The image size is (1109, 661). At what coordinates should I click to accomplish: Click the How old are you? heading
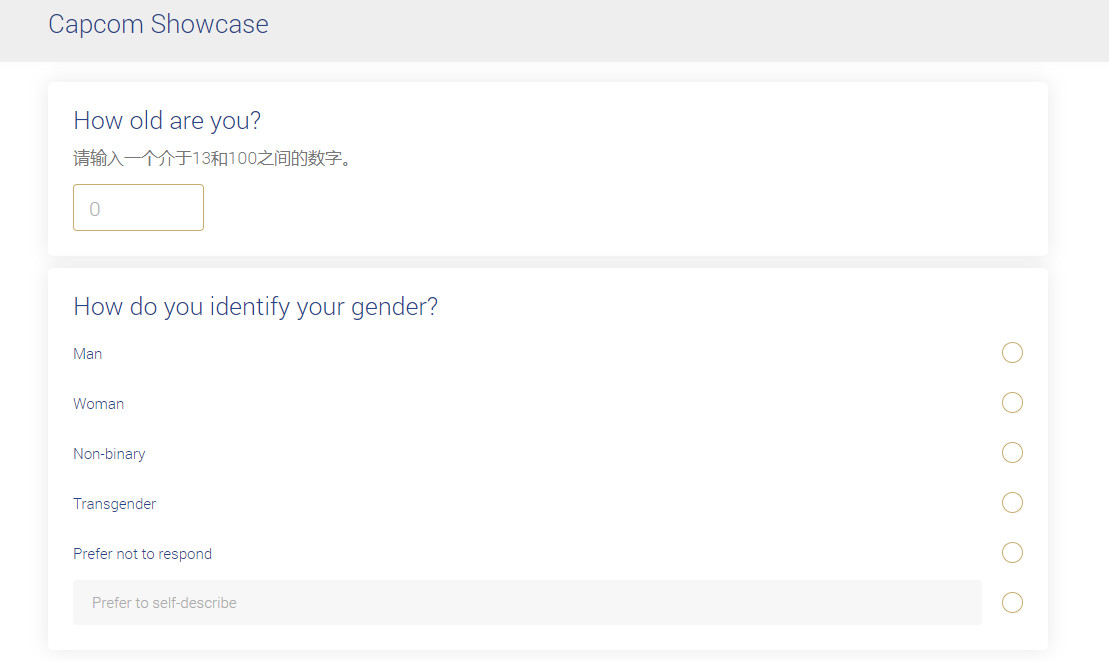[x=167, y=121]
